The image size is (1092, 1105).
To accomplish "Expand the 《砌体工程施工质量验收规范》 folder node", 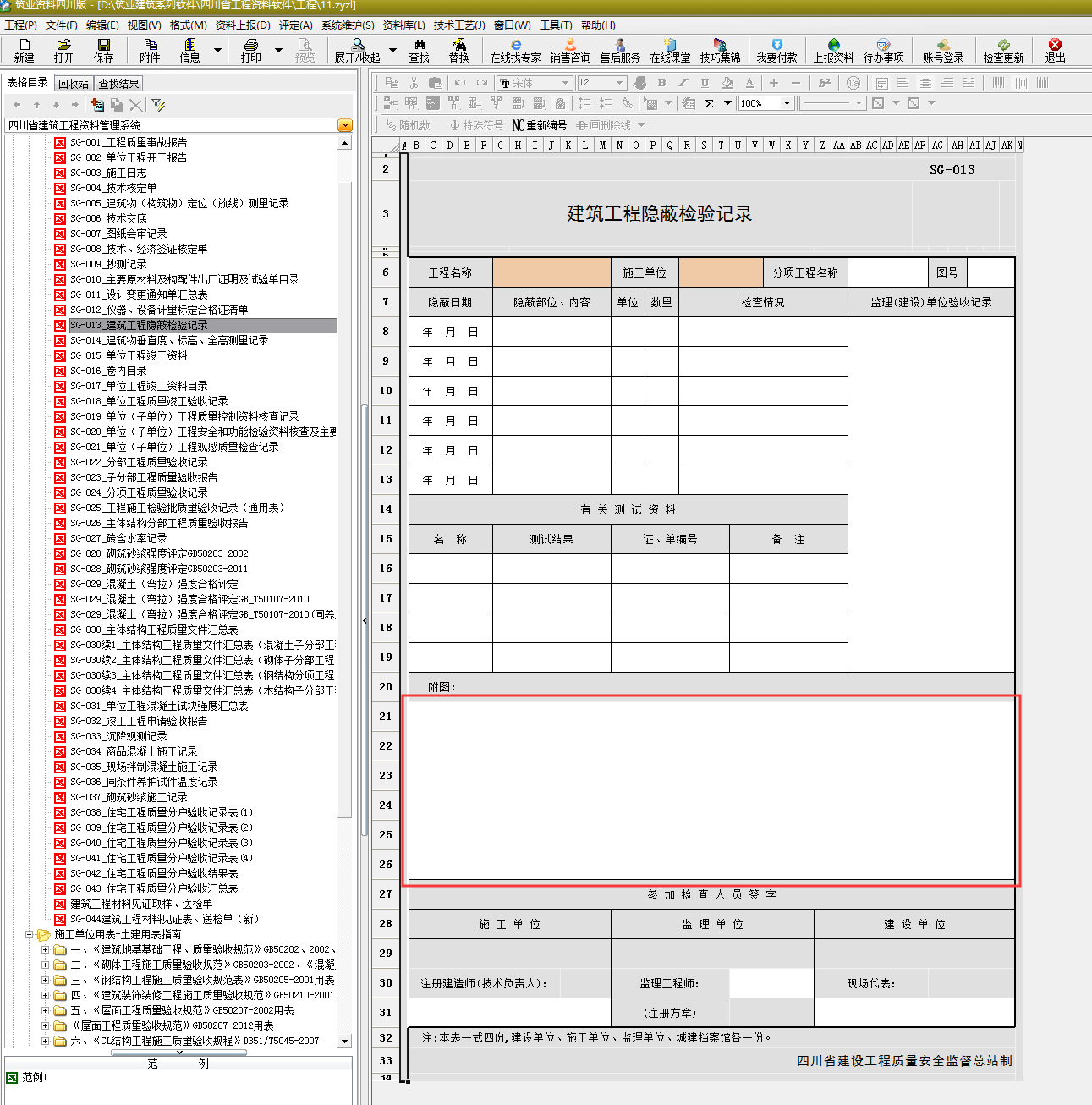I will [x=46, y=965].
